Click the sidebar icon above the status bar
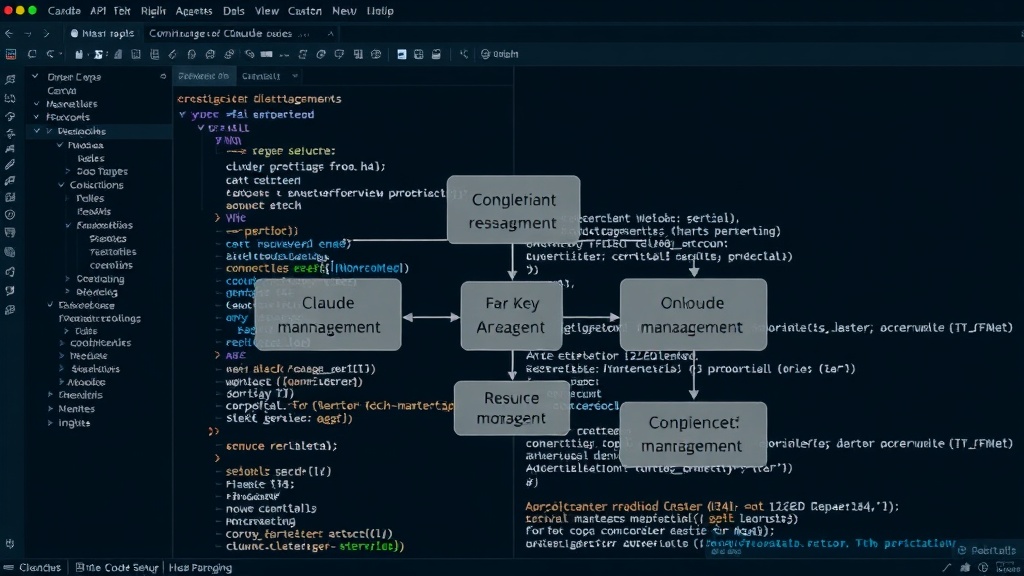 point(10,543)
